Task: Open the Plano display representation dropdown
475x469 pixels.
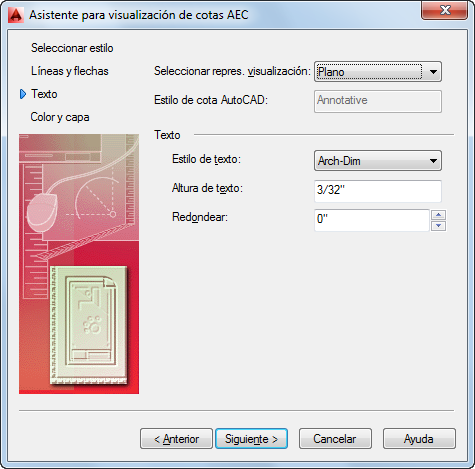Action: [378, 72]
